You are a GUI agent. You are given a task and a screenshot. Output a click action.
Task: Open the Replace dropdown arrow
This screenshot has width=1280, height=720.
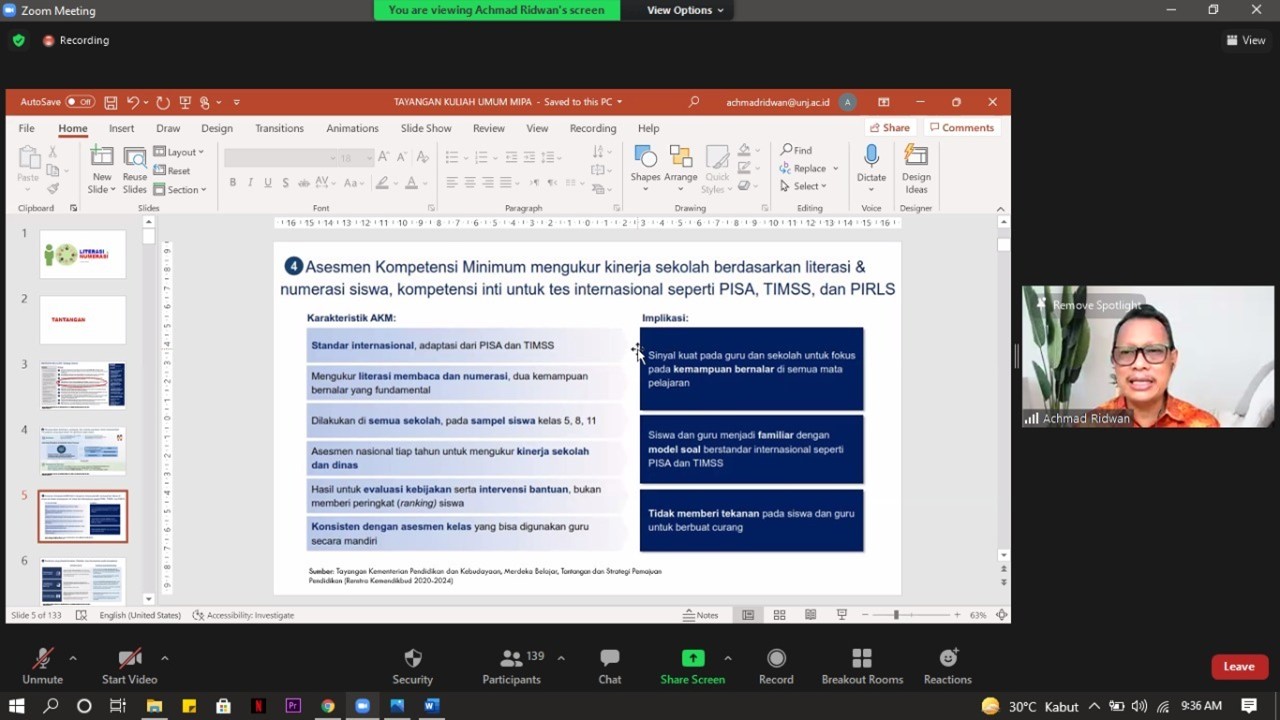[x=836, y=169]
